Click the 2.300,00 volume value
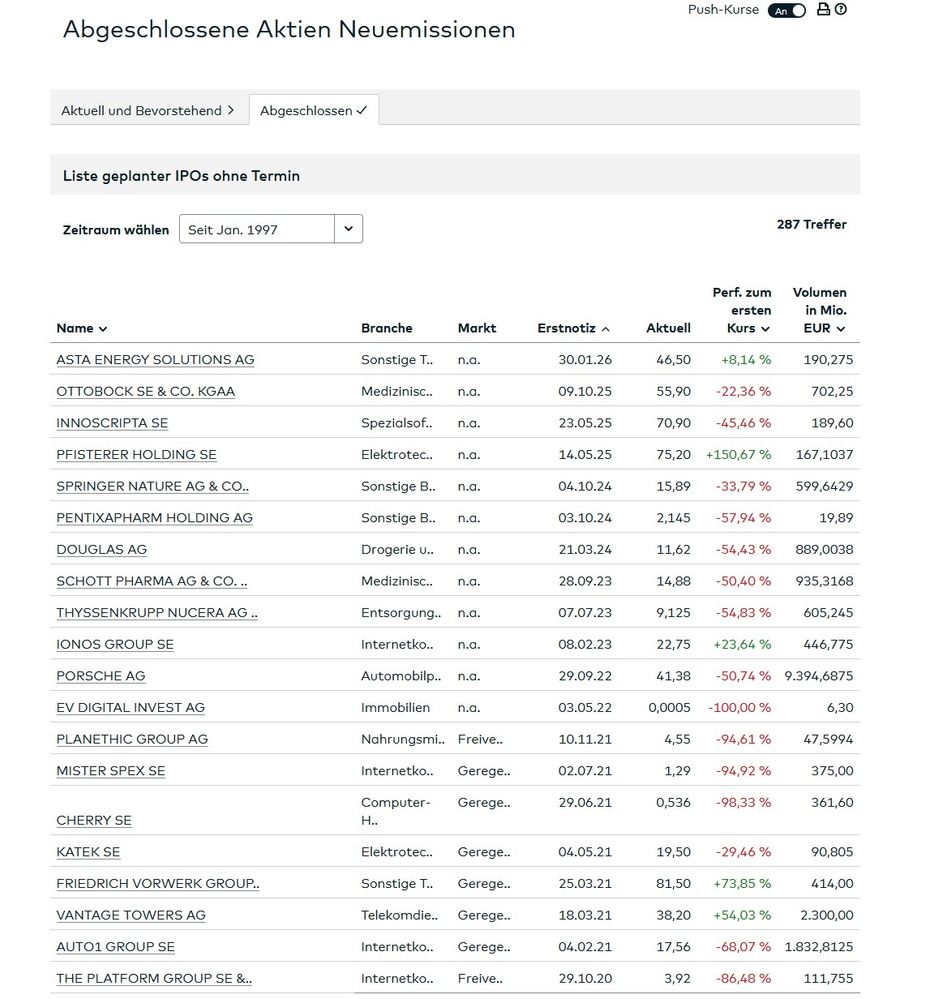The height and width of the screenshot is (999, 934). click(827, 916)
